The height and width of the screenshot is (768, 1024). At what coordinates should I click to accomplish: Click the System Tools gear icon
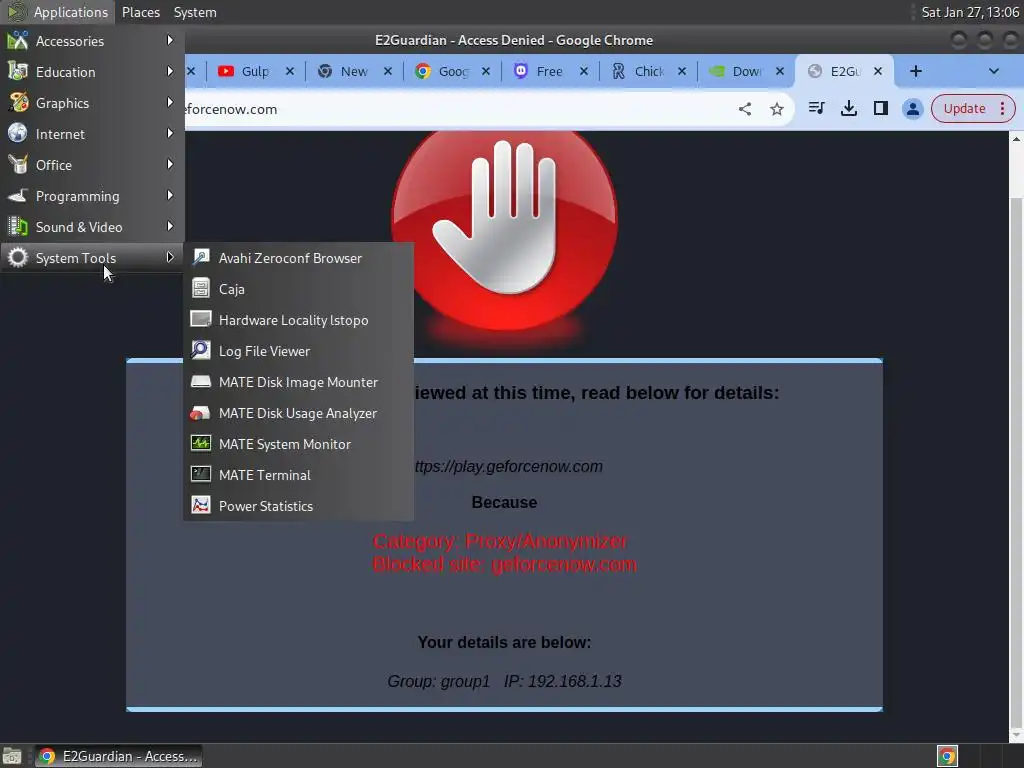18,257
